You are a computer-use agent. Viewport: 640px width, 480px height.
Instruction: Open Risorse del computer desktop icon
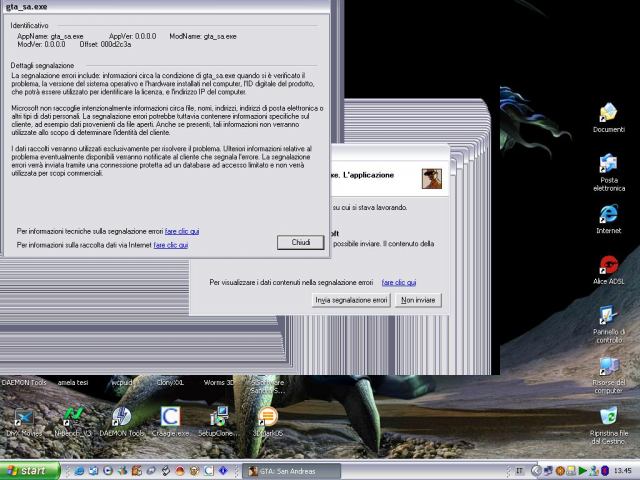click(x=609, y=376)
